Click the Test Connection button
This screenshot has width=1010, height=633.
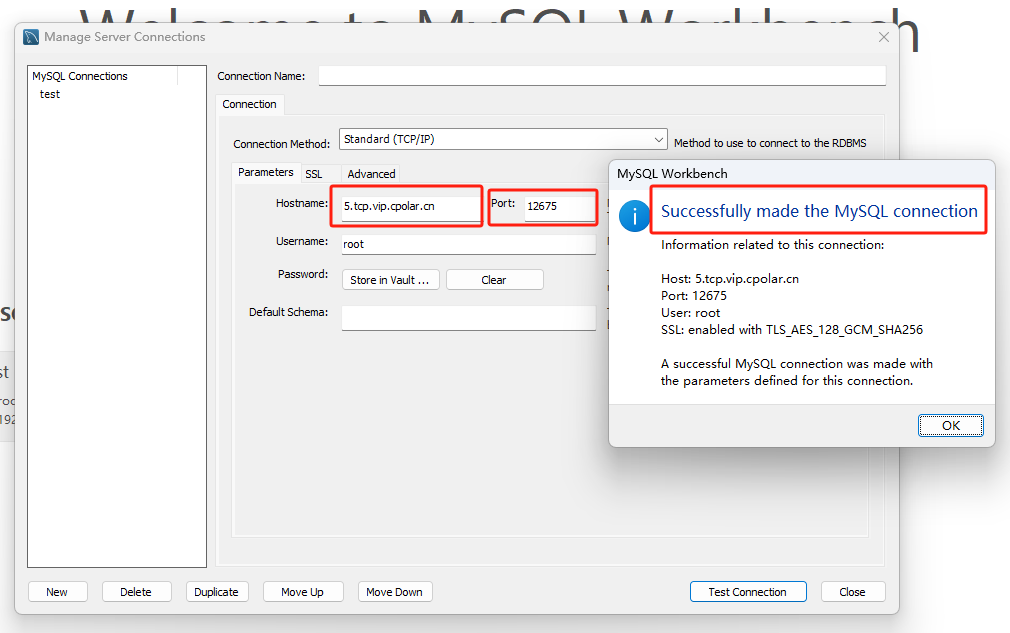[x=748, y=592]
